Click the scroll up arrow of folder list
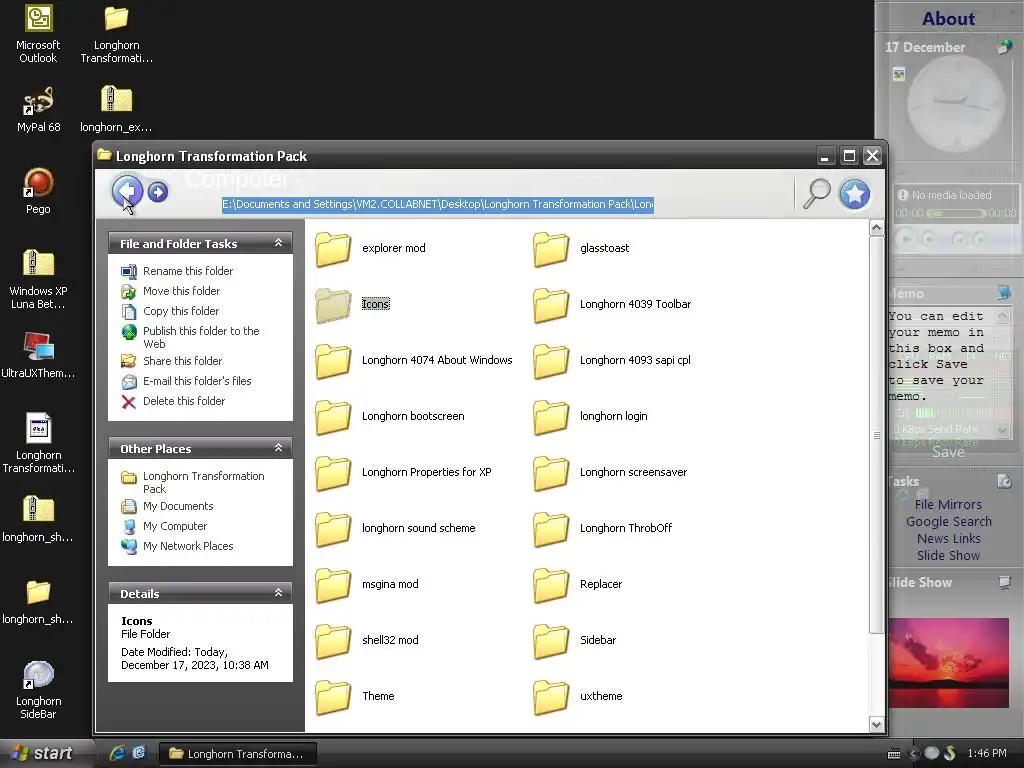Image resolution: width=1024 pixels, height=768 pixels. pos(876,228)
